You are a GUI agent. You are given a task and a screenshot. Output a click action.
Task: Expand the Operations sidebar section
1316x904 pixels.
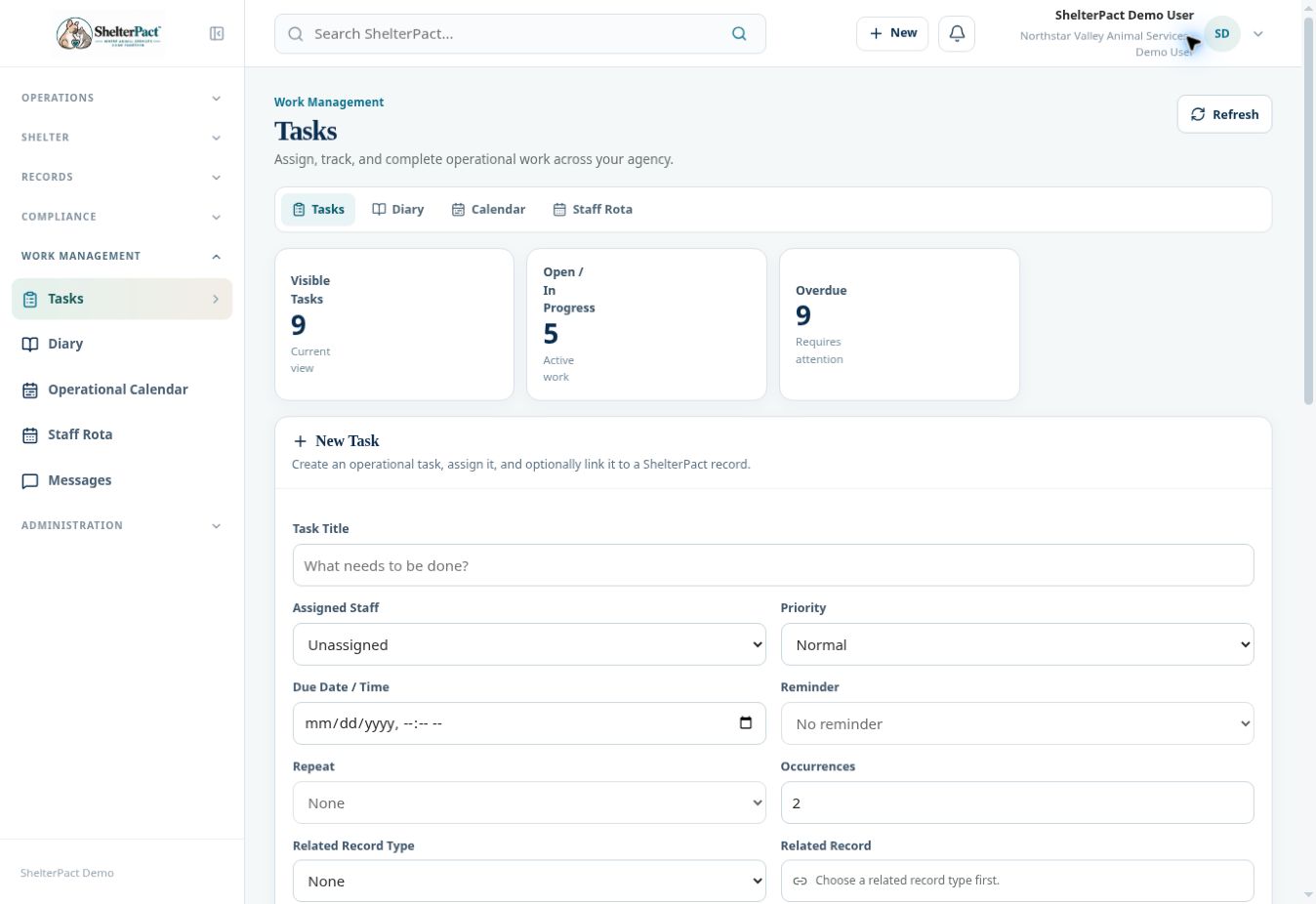(122, 98)
